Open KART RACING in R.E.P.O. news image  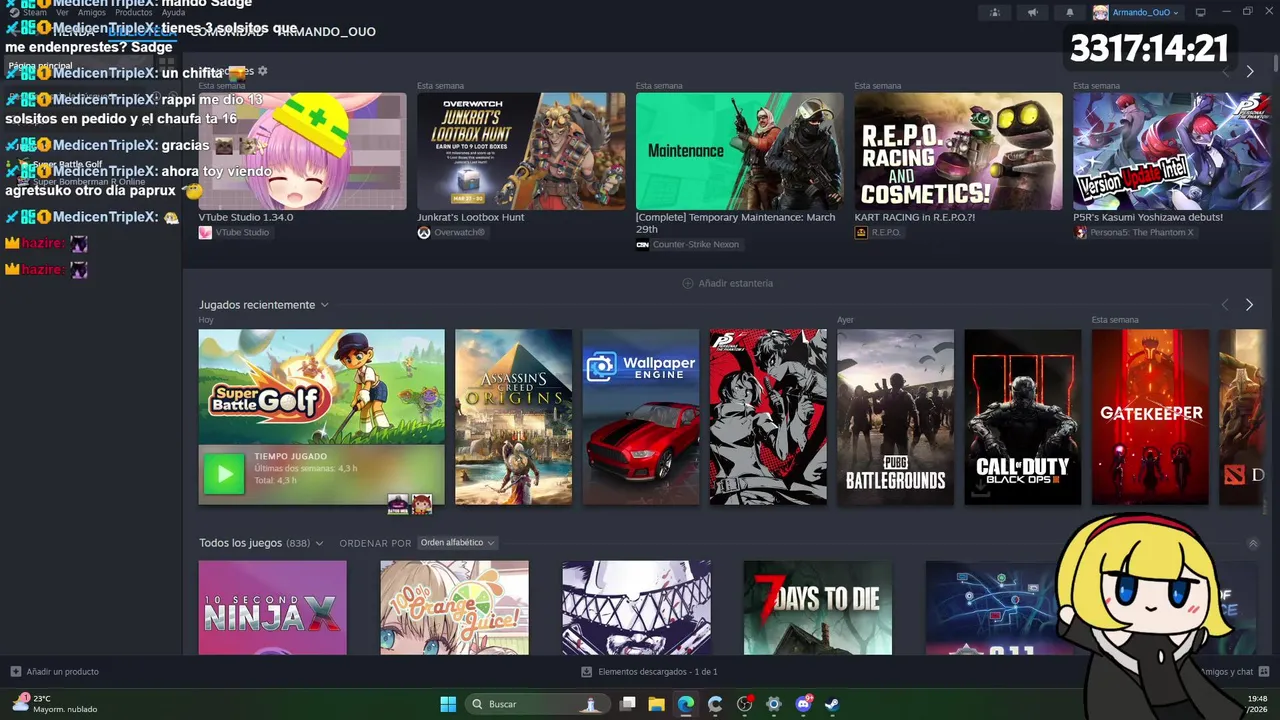[958, 151]
